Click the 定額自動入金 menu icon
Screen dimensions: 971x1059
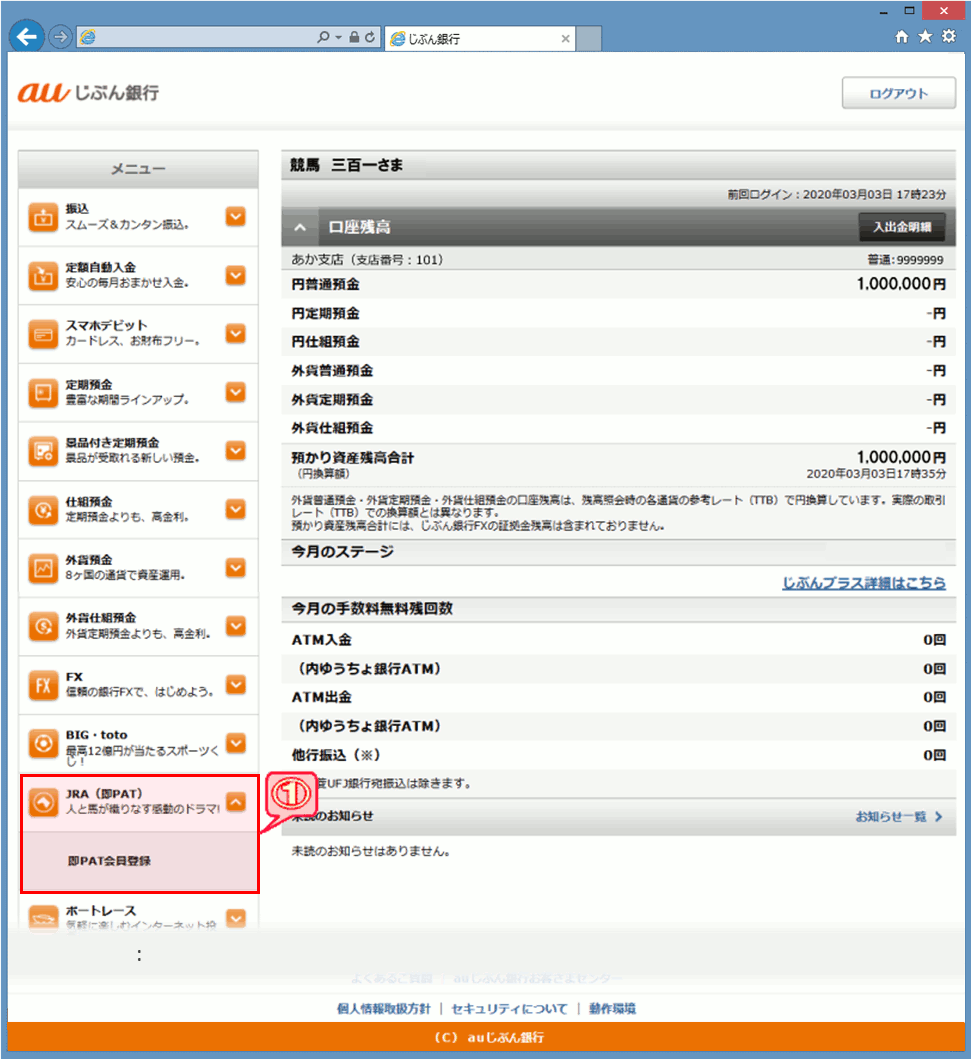[x=43, y=276]
